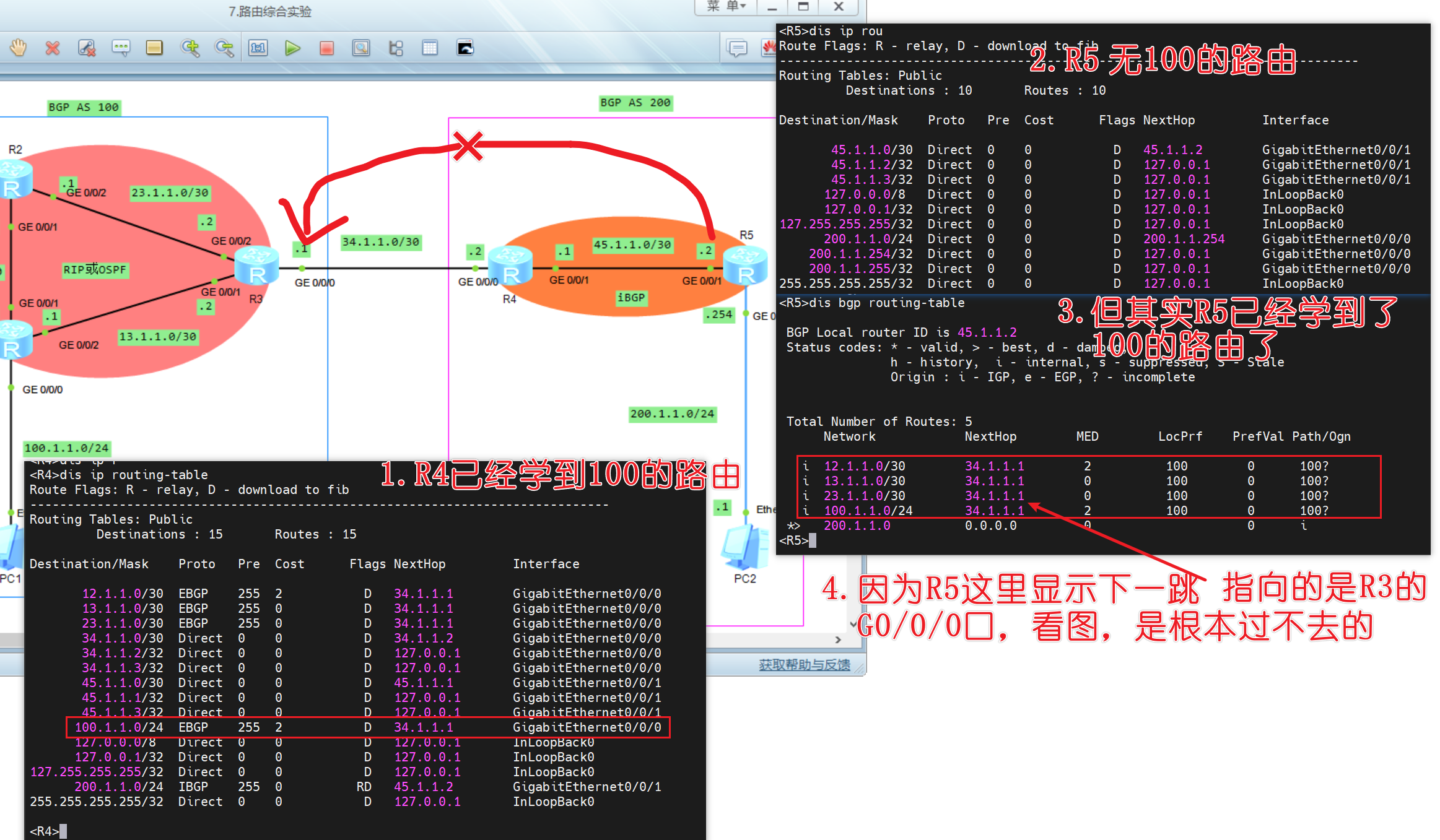Start devices with green play button
This screenshot has width=1440, height=840.
point(292,48)
